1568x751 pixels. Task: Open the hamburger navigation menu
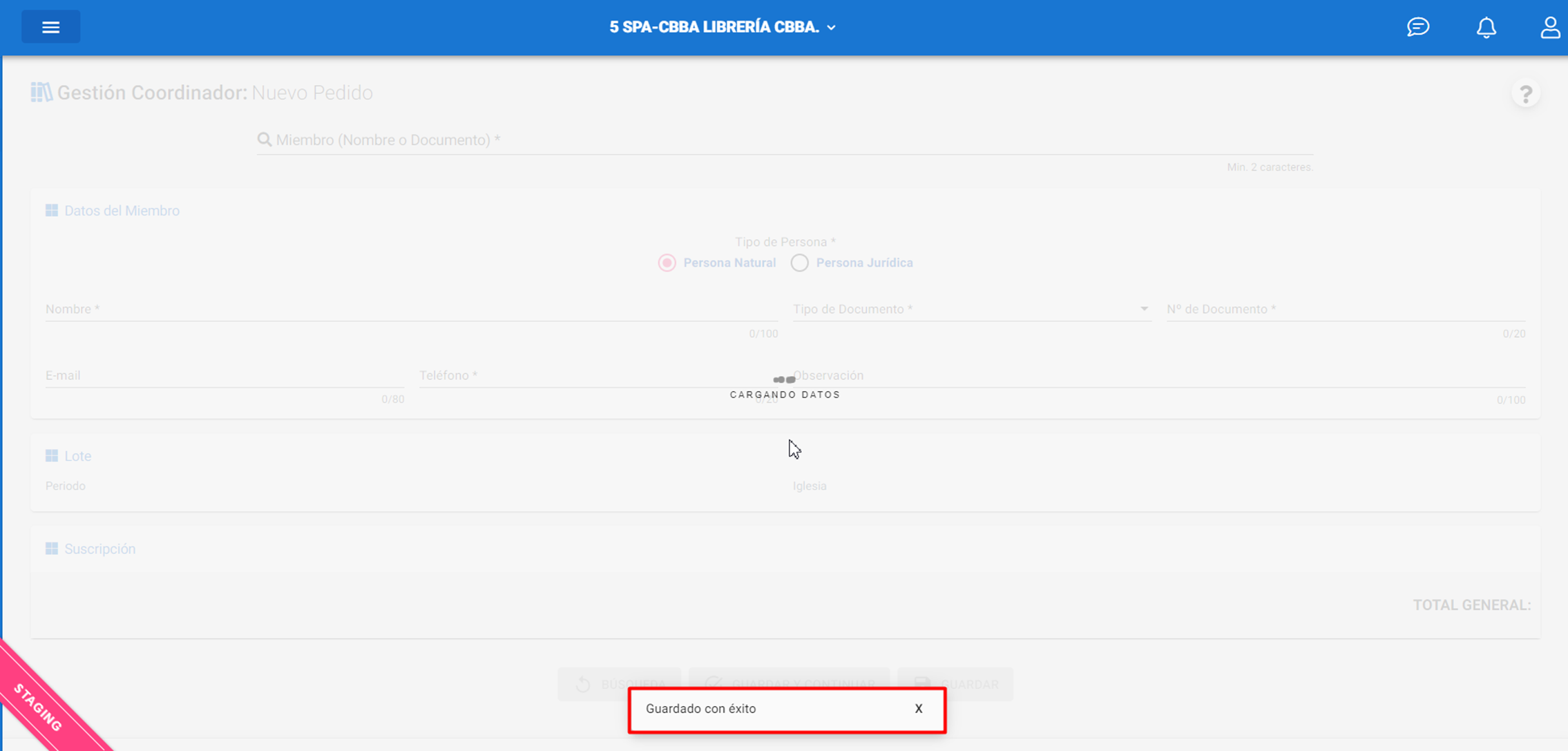pos(50,27)
